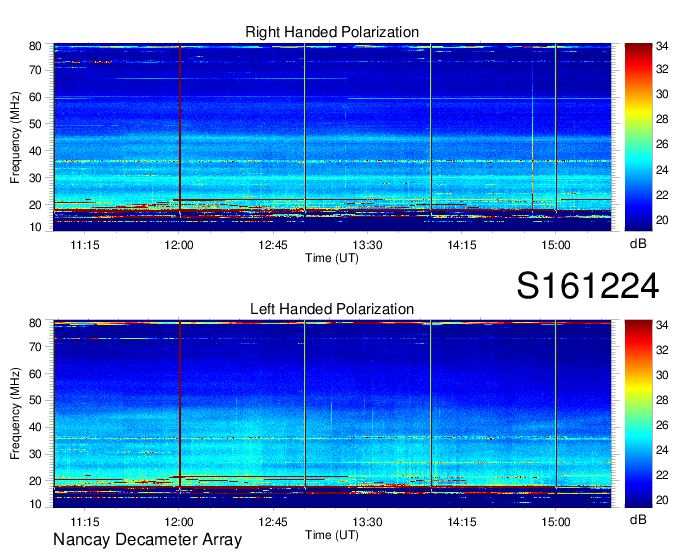
Task: Click the 20 MHz tick label of Right Handed plot
Action: coord(35,205)
